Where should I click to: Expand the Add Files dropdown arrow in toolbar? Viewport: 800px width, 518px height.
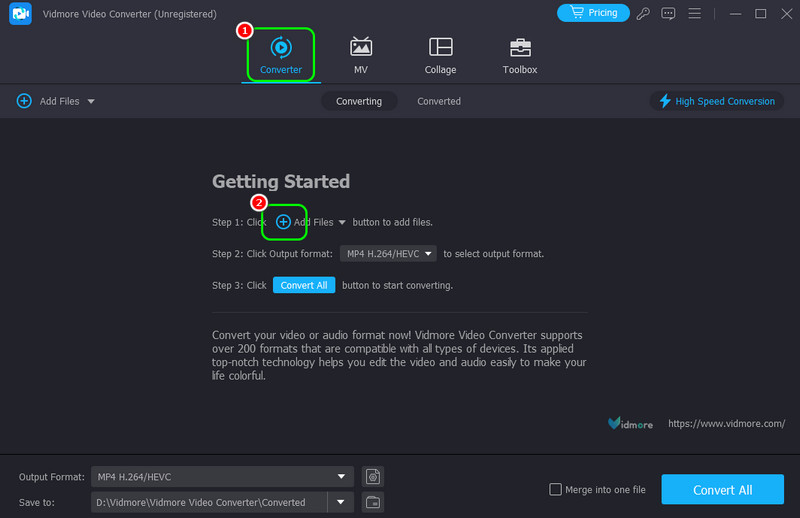tap(91, 102)
